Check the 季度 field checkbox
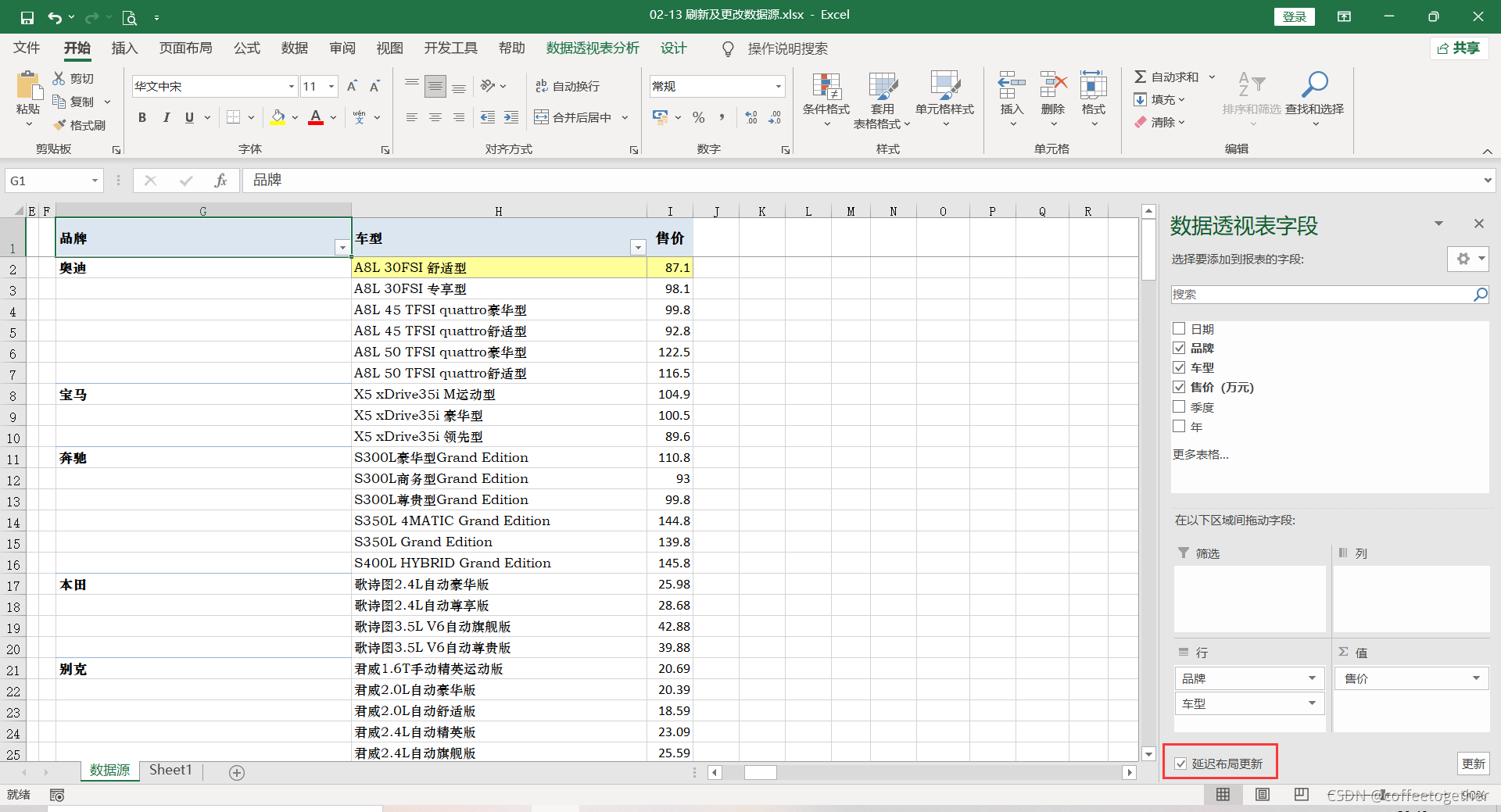This screenshot has width=1501, height=812. (1179, 406)
